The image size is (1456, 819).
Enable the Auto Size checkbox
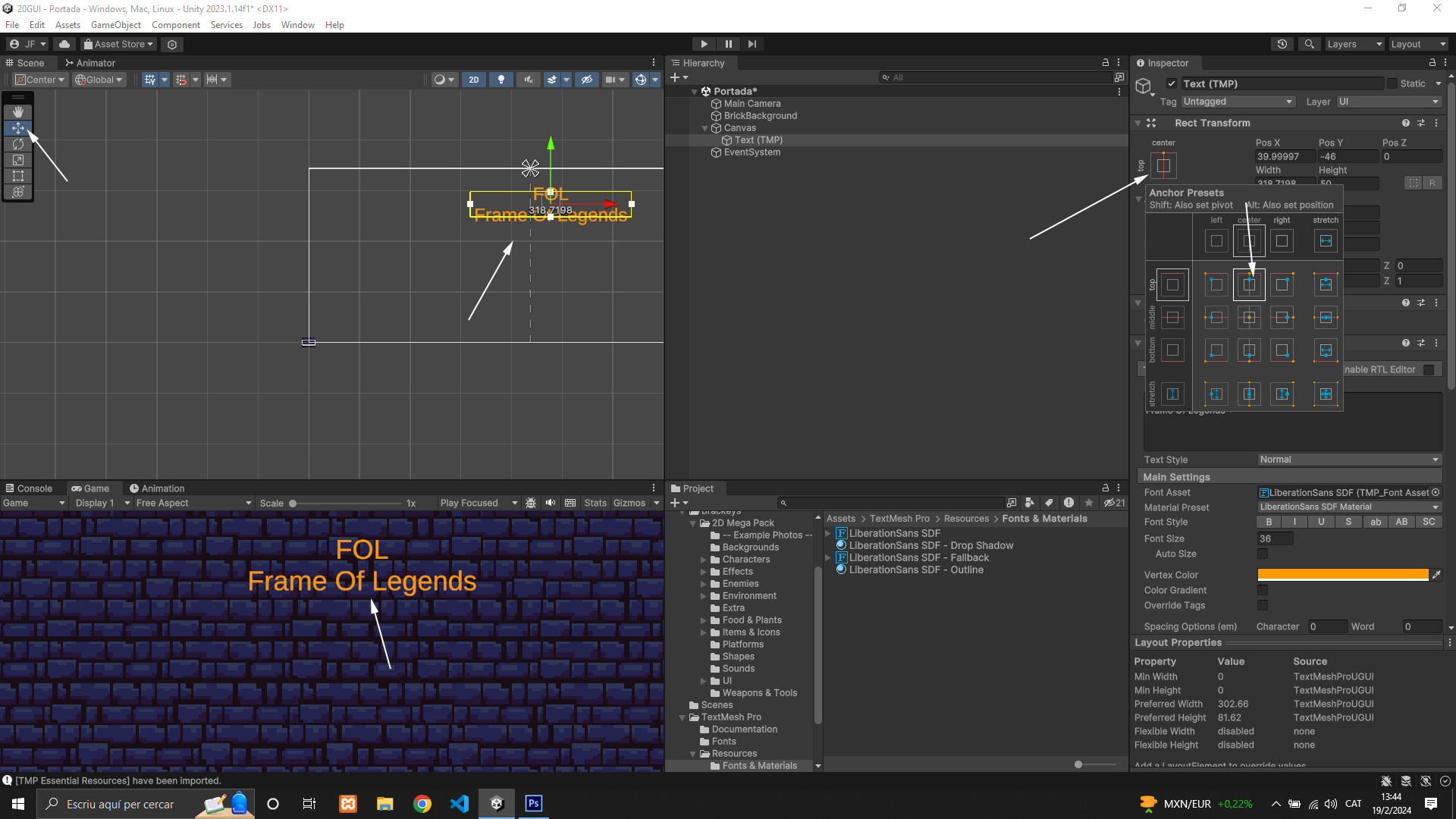[1263, 554]
